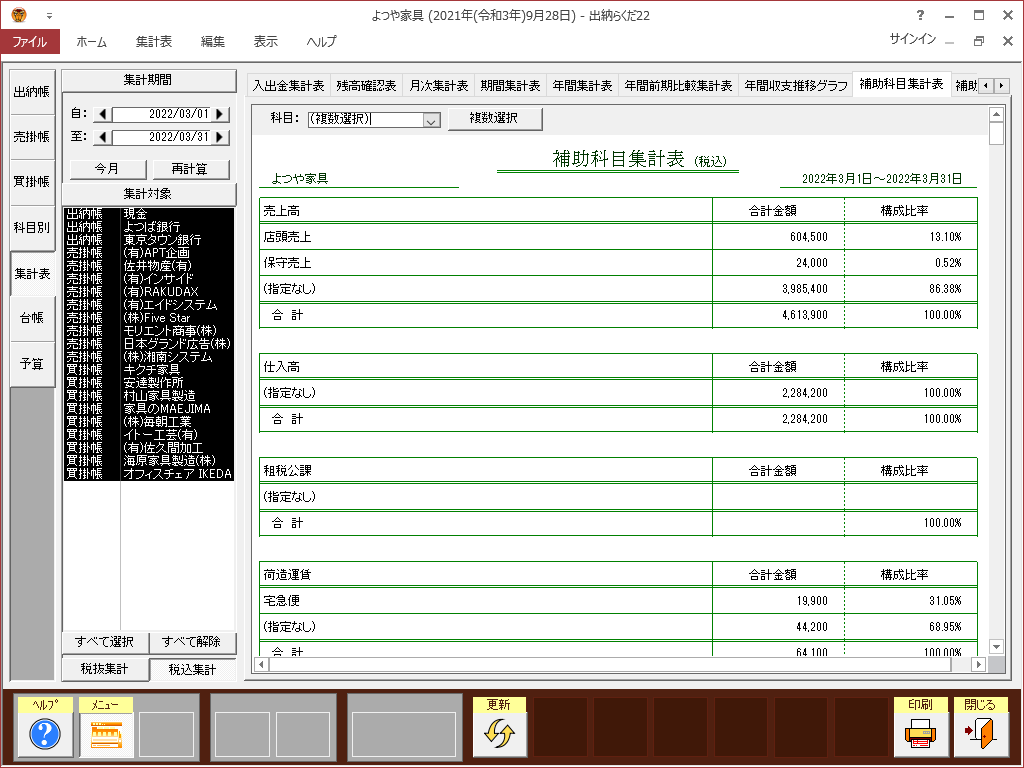The height and width of the screenshot is (768, 1024).
Task: Switch to 買掛帳 side tab
Action: (32, 182)
